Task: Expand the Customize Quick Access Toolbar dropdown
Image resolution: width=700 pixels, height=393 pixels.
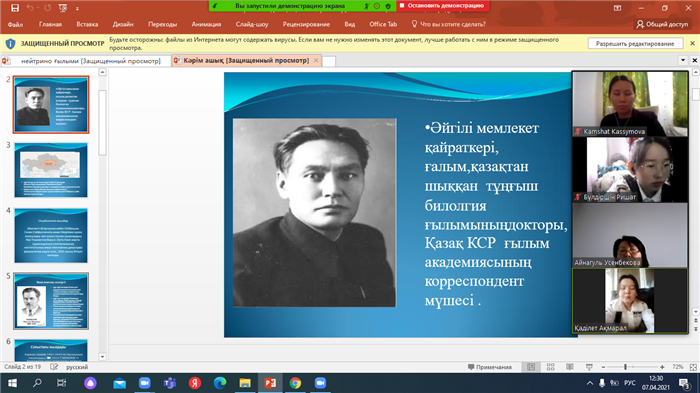Action: point(77,8)
